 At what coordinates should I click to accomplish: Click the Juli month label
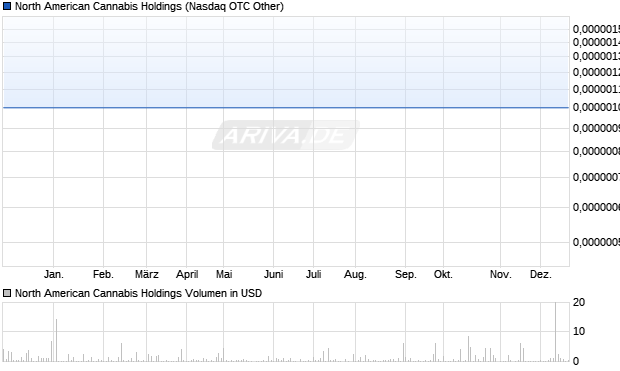[x=314, y=274]
